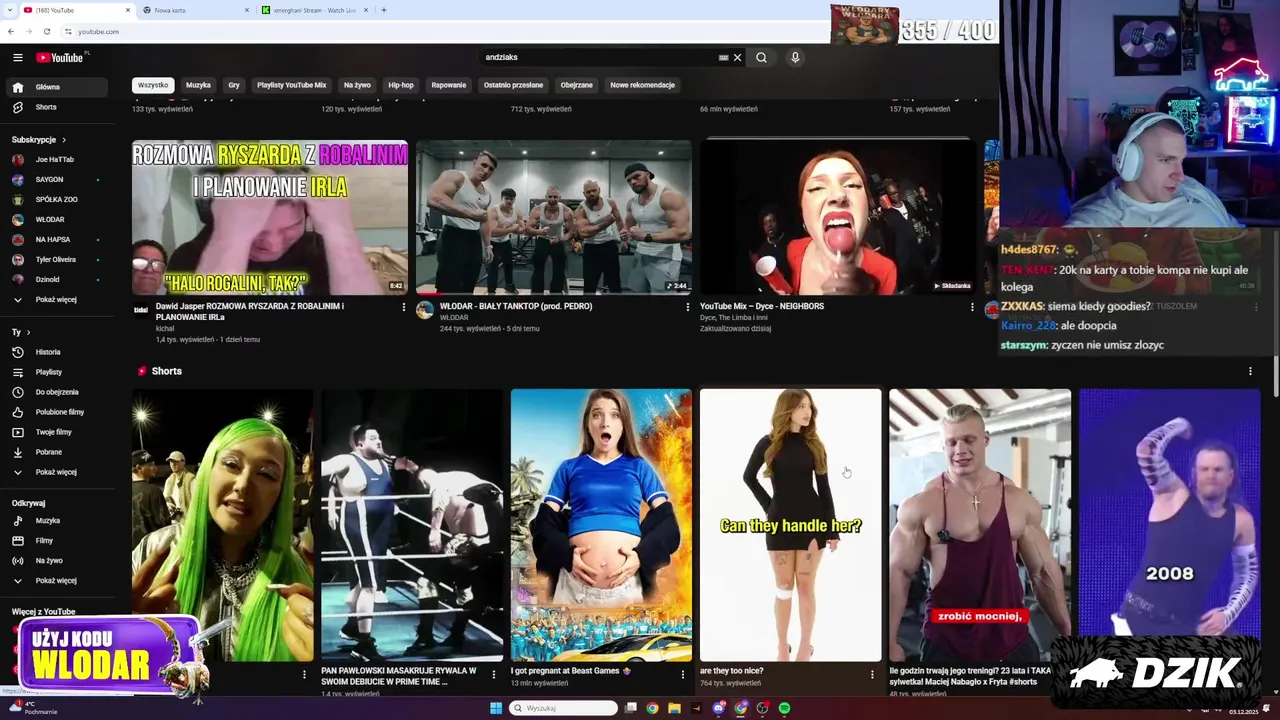
Task: Select the Nowe rekomendacje chip
Action: pos(643,85)
